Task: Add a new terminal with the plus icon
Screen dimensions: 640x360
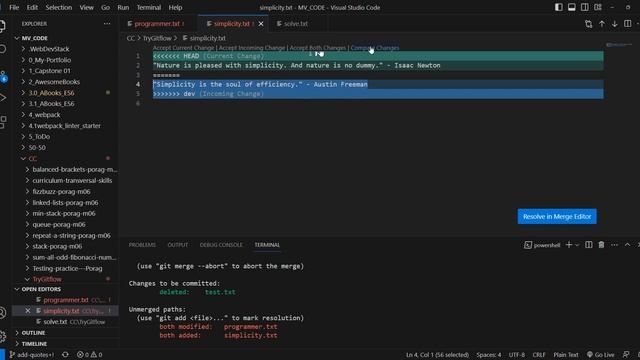Action: [x=569, y=245]
